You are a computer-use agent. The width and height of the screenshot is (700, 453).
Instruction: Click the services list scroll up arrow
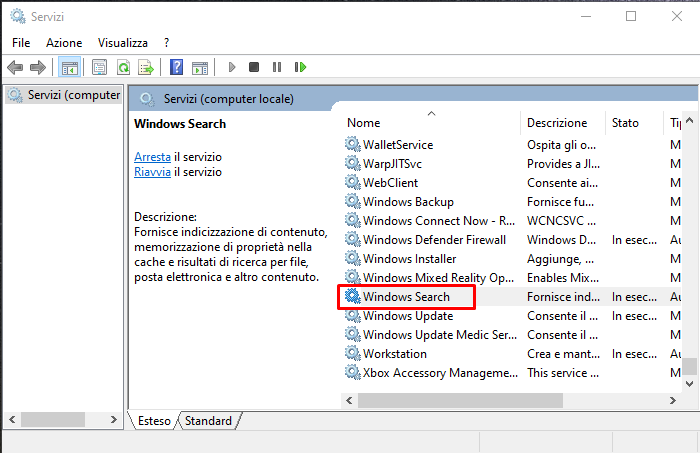coord(689,121)
